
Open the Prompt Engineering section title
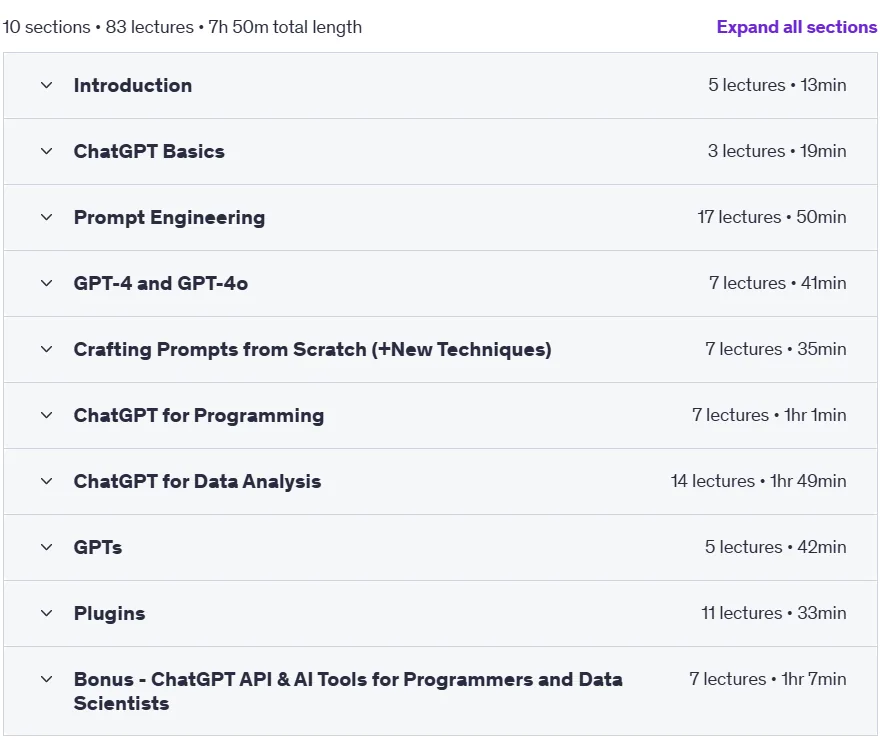click(169, 218)
